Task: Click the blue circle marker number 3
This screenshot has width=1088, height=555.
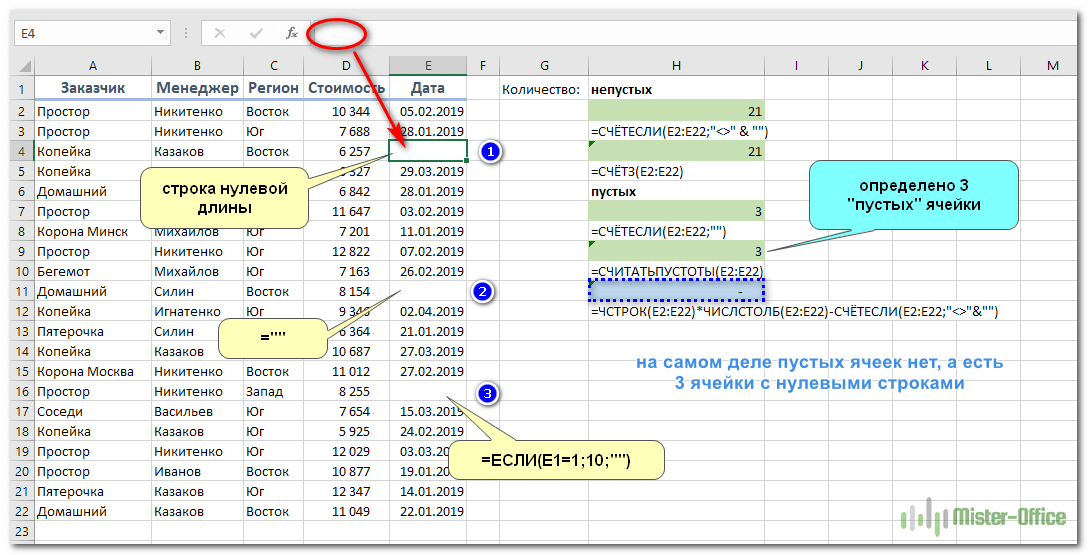Action: coord(487,394)
